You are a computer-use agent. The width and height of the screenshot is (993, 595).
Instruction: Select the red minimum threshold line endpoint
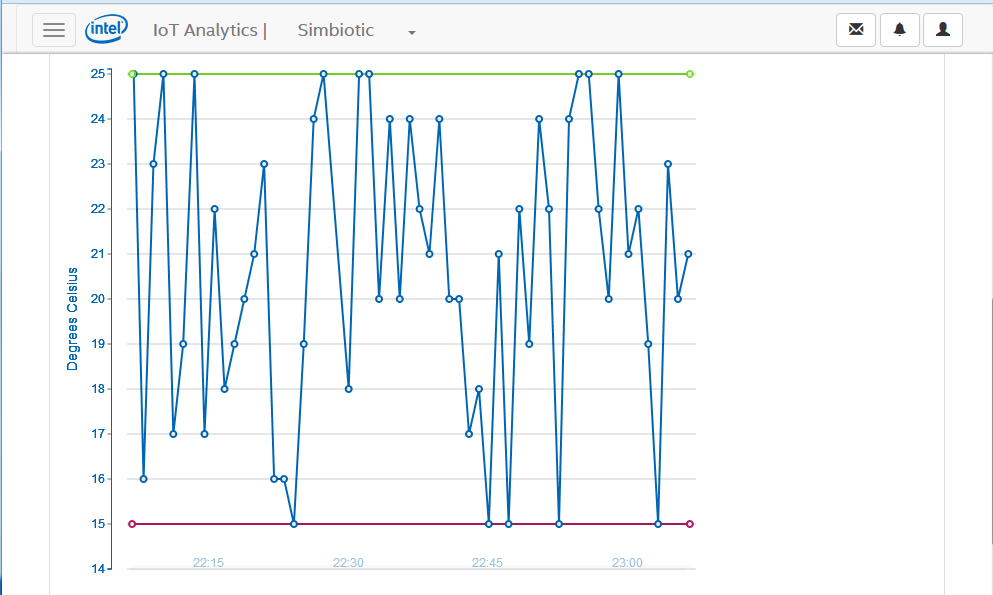pos(688,522)
